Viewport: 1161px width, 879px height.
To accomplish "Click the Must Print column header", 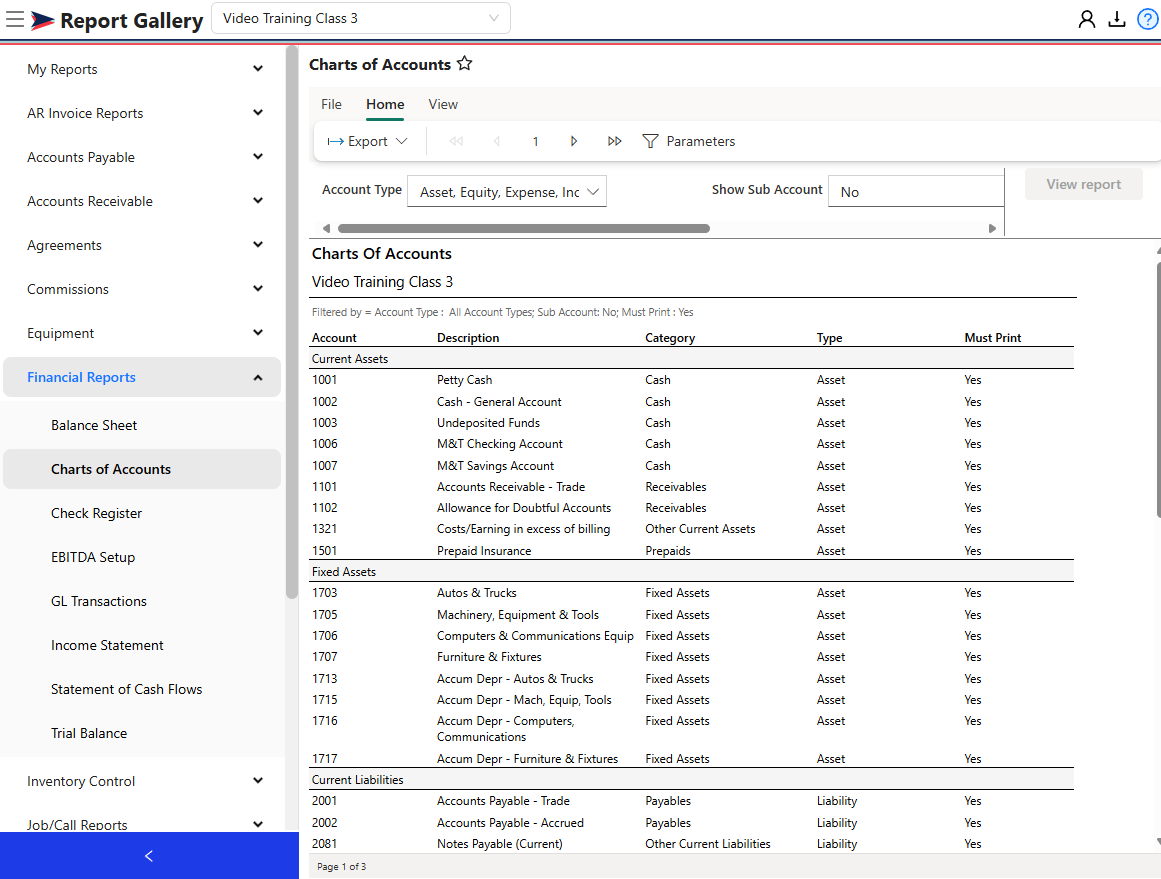I will click(x=992, y=338).
